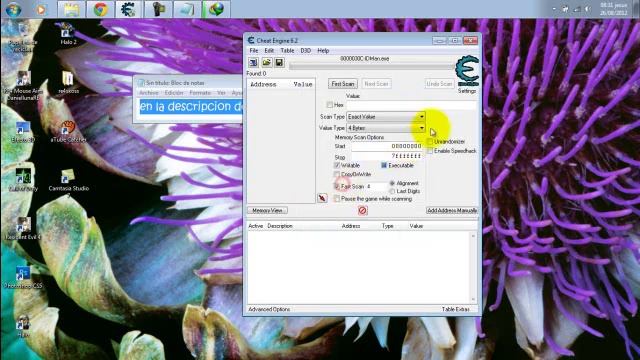Select the Alignment radio button
This screenshot has width=640, height=360.
coord(392,183)
